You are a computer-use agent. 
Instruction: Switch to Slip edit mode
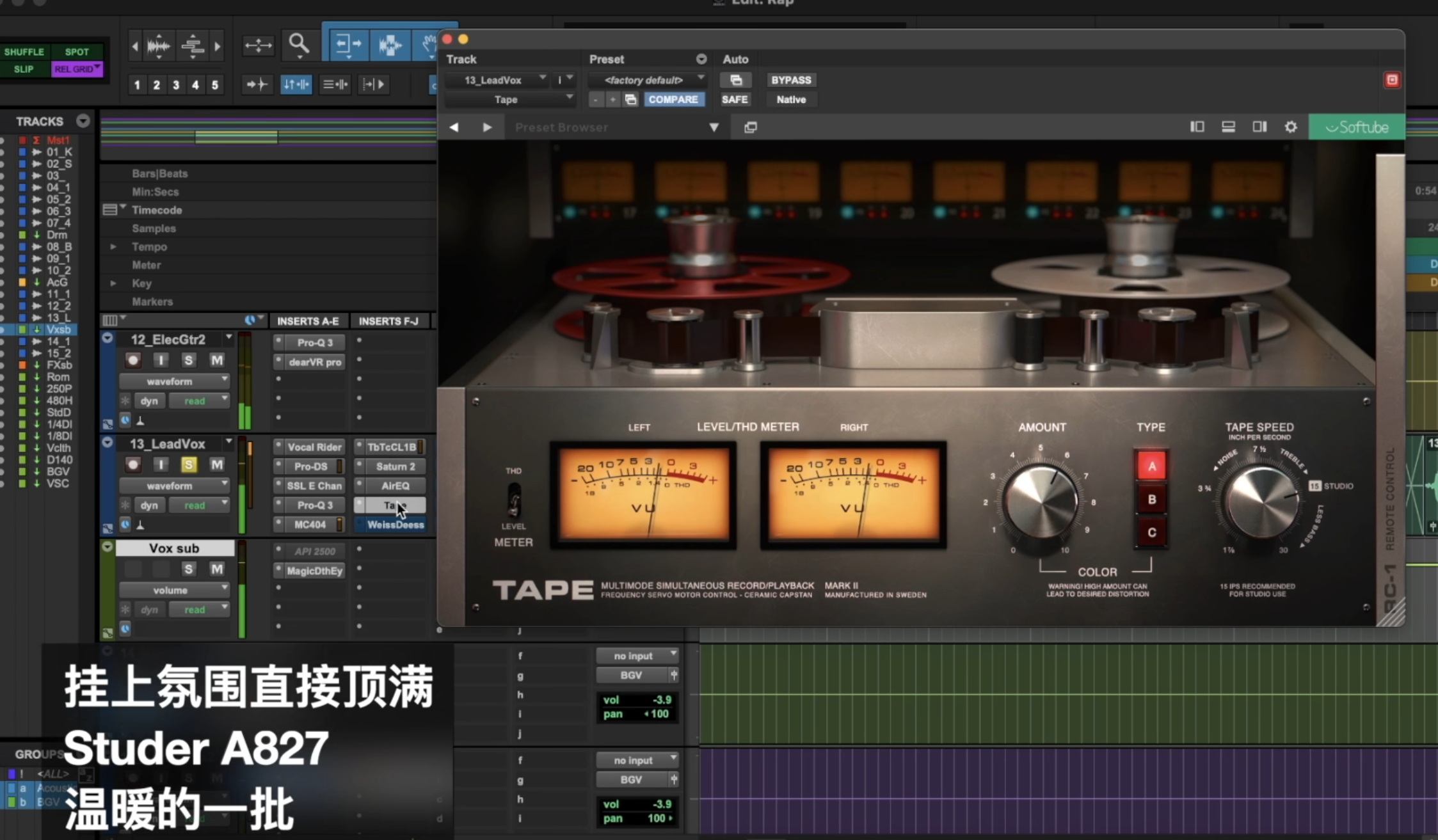[x=24, y=68]
